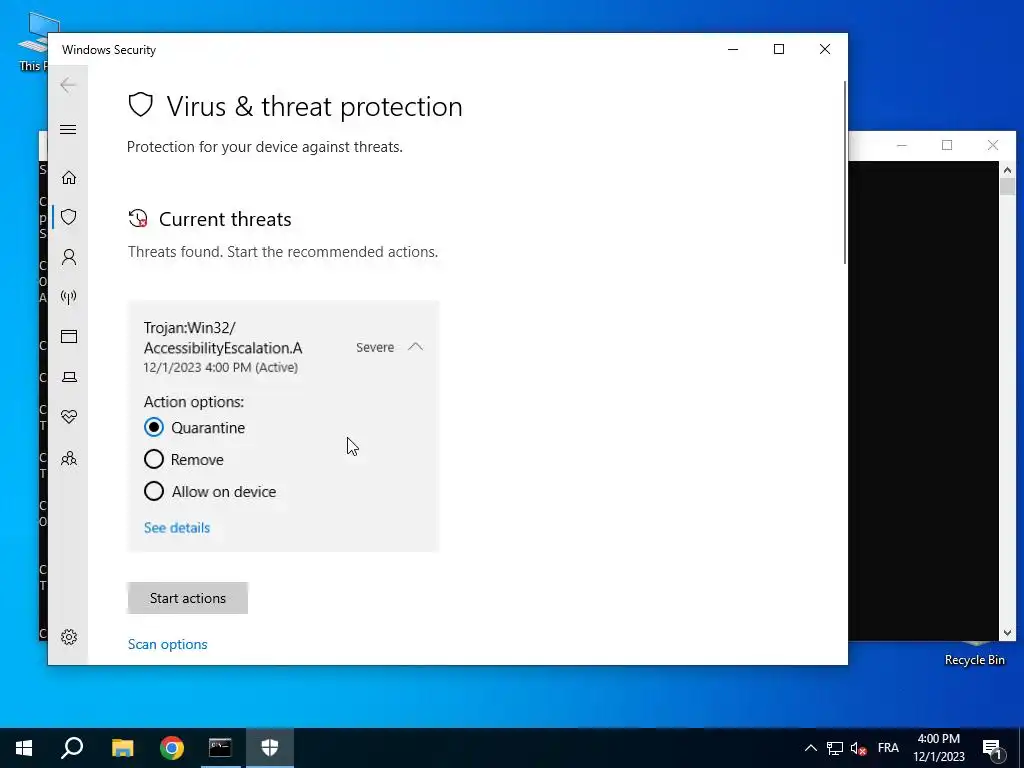Viewport: 1024px width, 768px height.
Task: Open the Home section in the sidebar
Action: click(x=69, y=178)
